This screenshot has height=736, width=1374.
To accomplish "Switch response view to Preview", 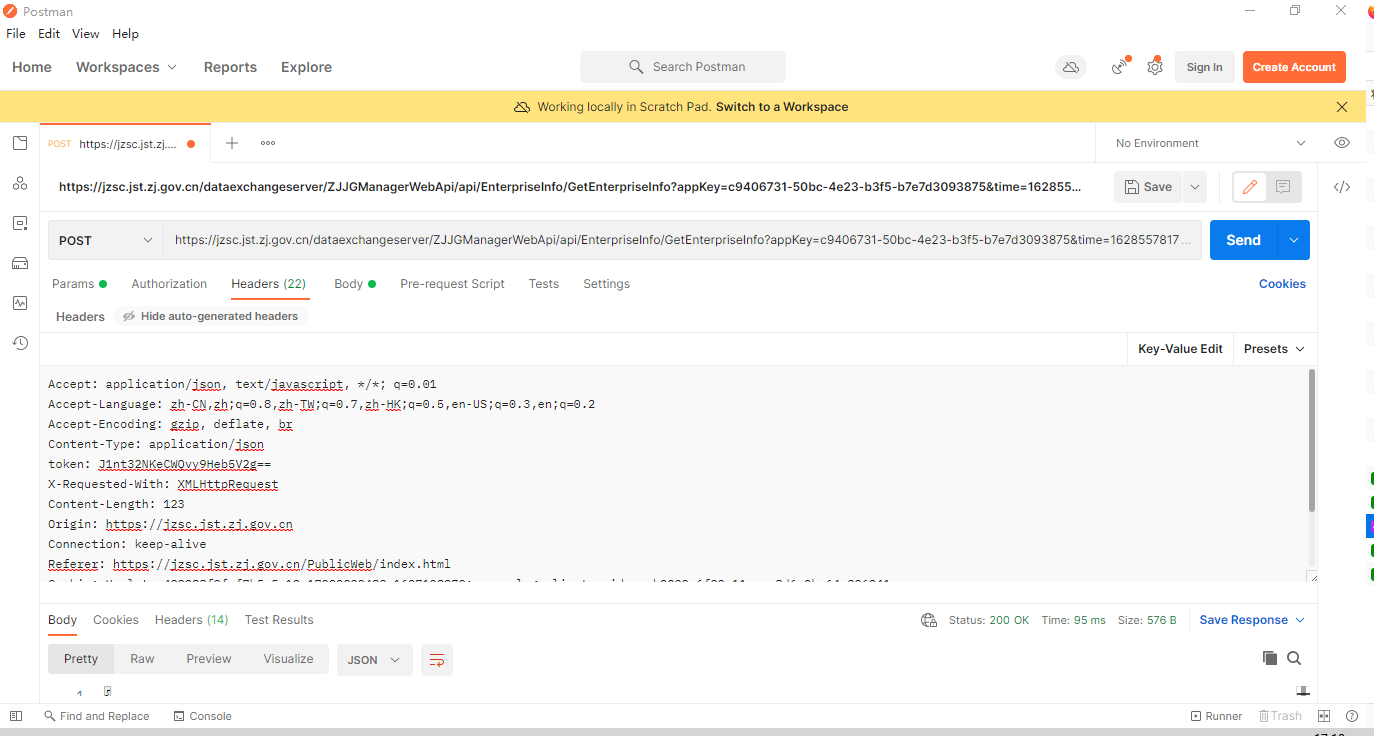I will pyautogui.click(x=209, y=659).
